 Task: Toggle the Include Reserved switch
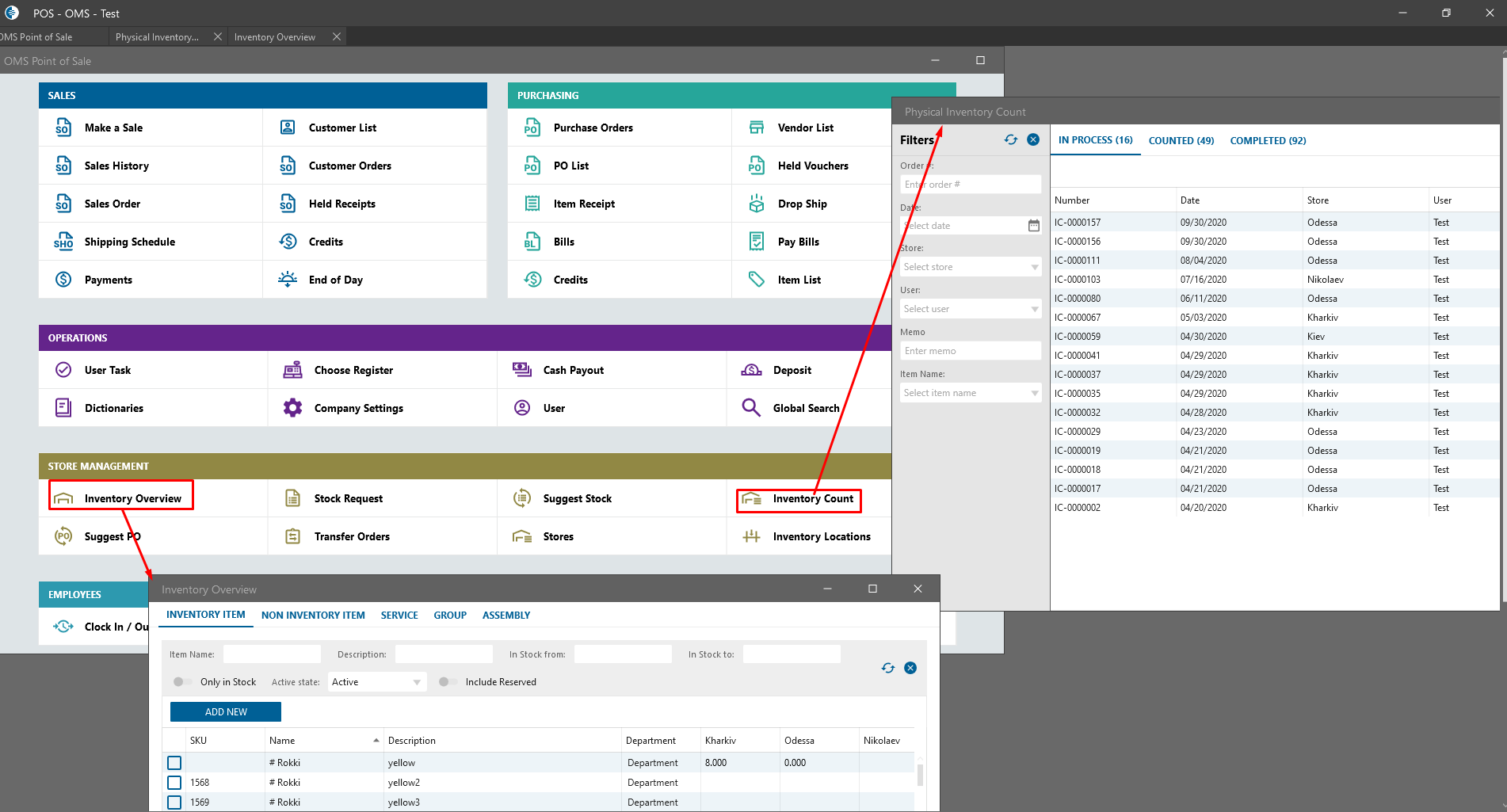click(x=448, y=681)
